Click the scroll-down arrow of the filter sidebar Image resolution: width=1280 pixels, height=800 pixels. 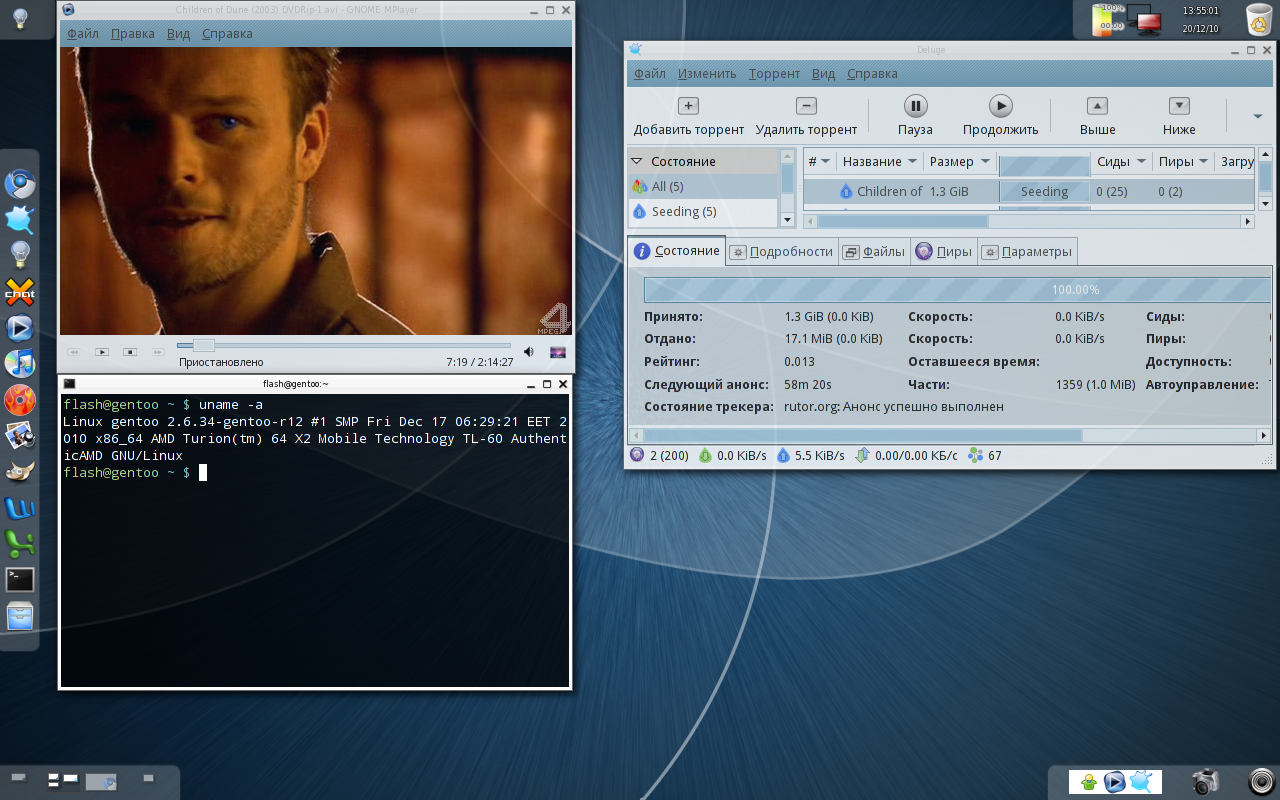tap(787, 219)
